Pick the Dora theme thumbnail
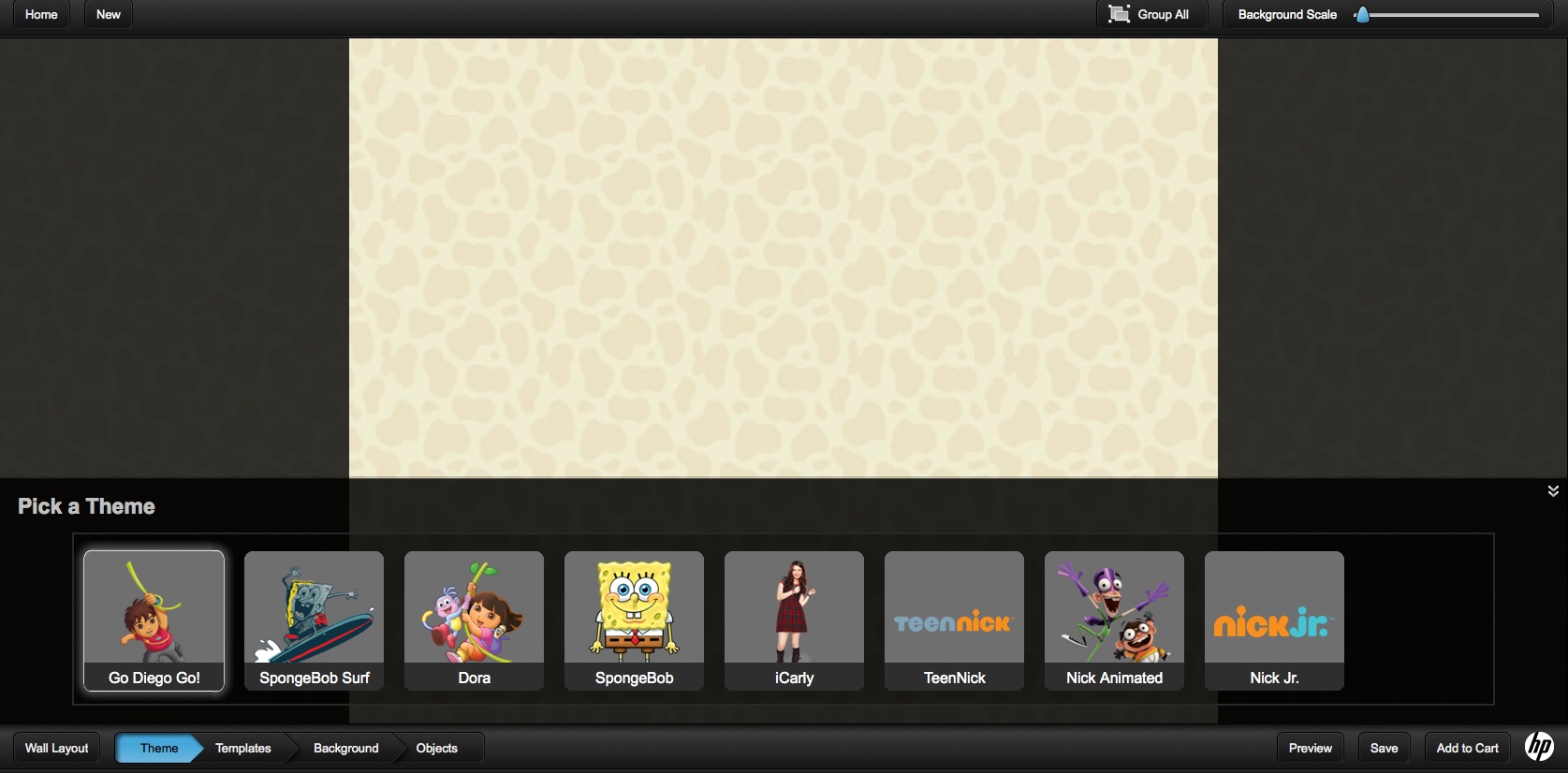Image resolution: width=1568 pixels, height=773 pixels. pyautogui.click(x=474, y=620)
